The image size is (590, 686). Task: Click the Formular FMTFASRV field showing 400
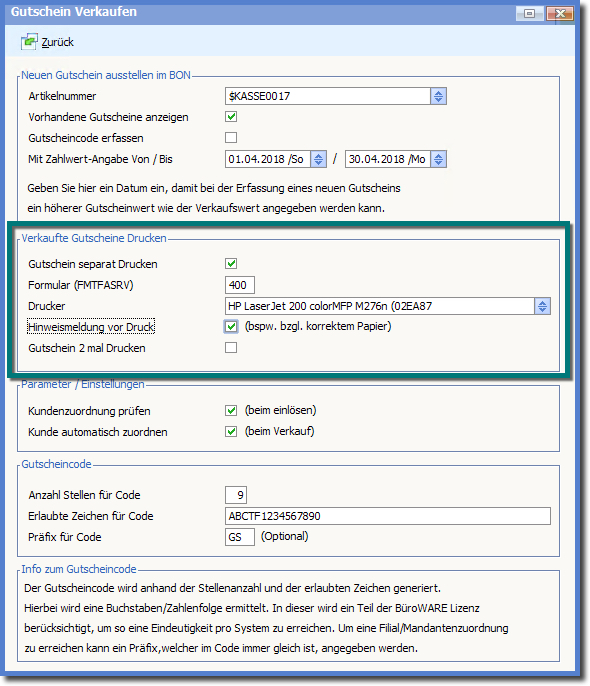pos(240,285)
